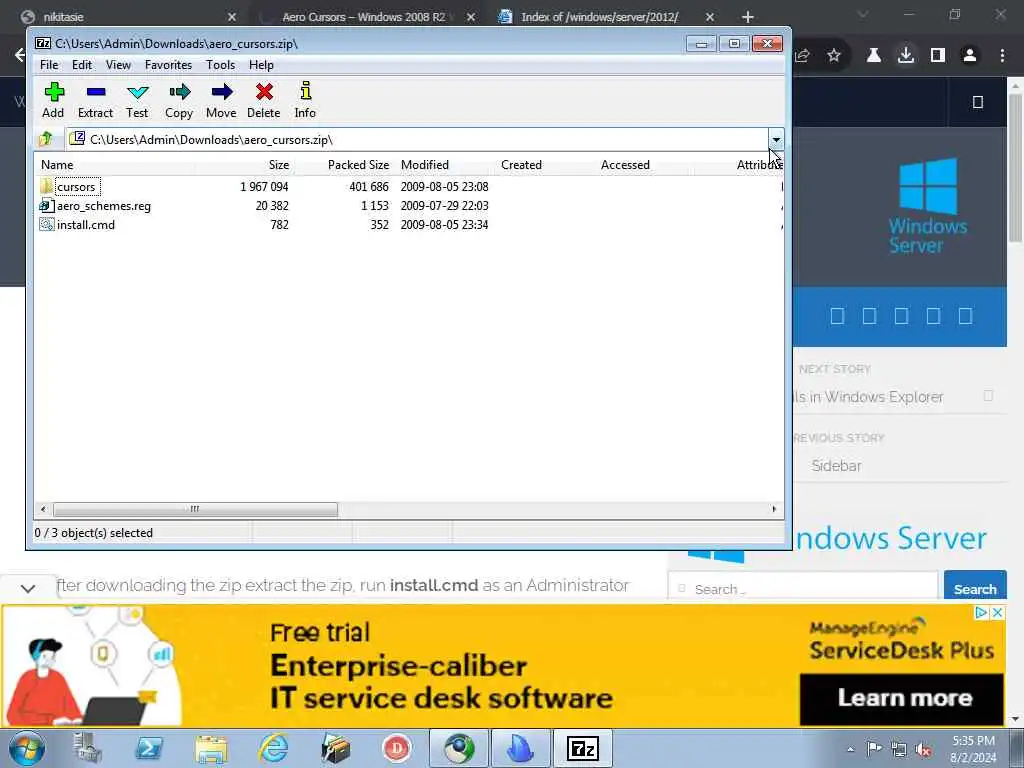
Task: Open the File menu
Action: [x=49, y=65]
